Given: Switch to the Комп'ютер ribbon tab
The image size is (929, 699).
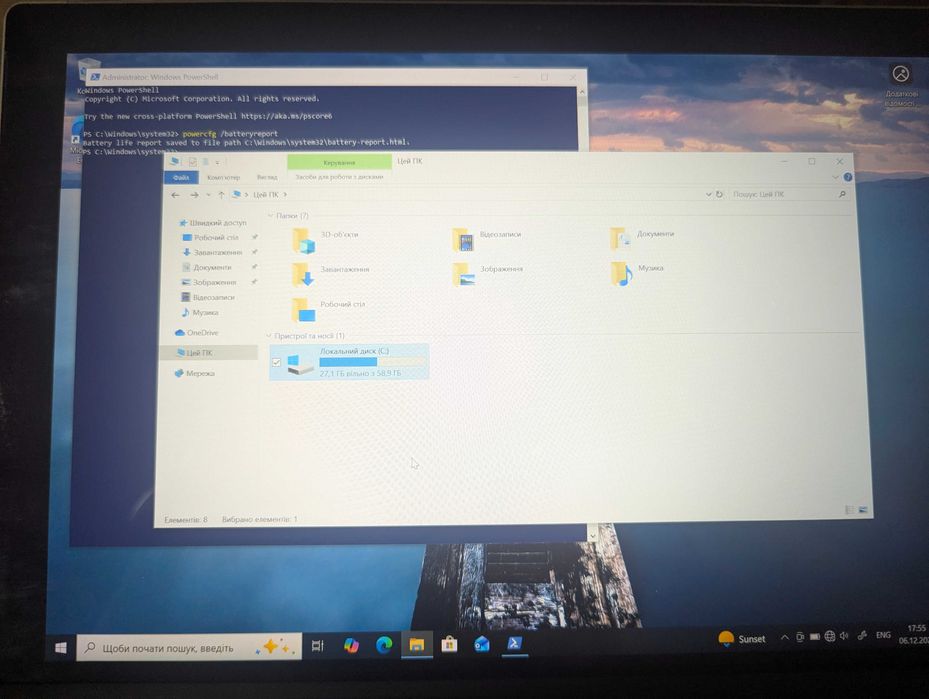Looking at the screenshot, I should click(223, 177).
